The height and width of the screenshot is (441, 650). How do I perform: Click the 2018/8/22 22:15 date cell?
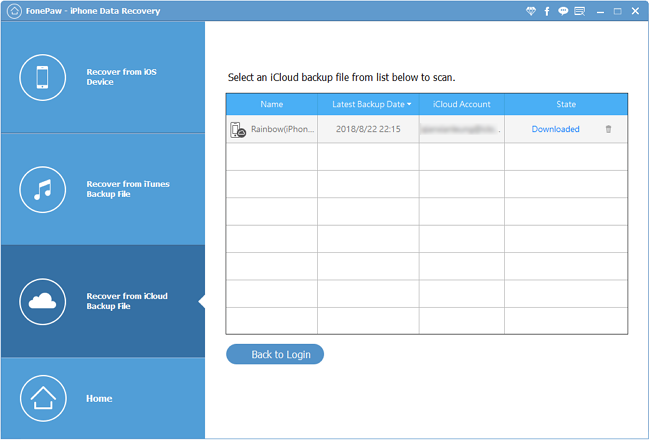[x=368, y=129]
